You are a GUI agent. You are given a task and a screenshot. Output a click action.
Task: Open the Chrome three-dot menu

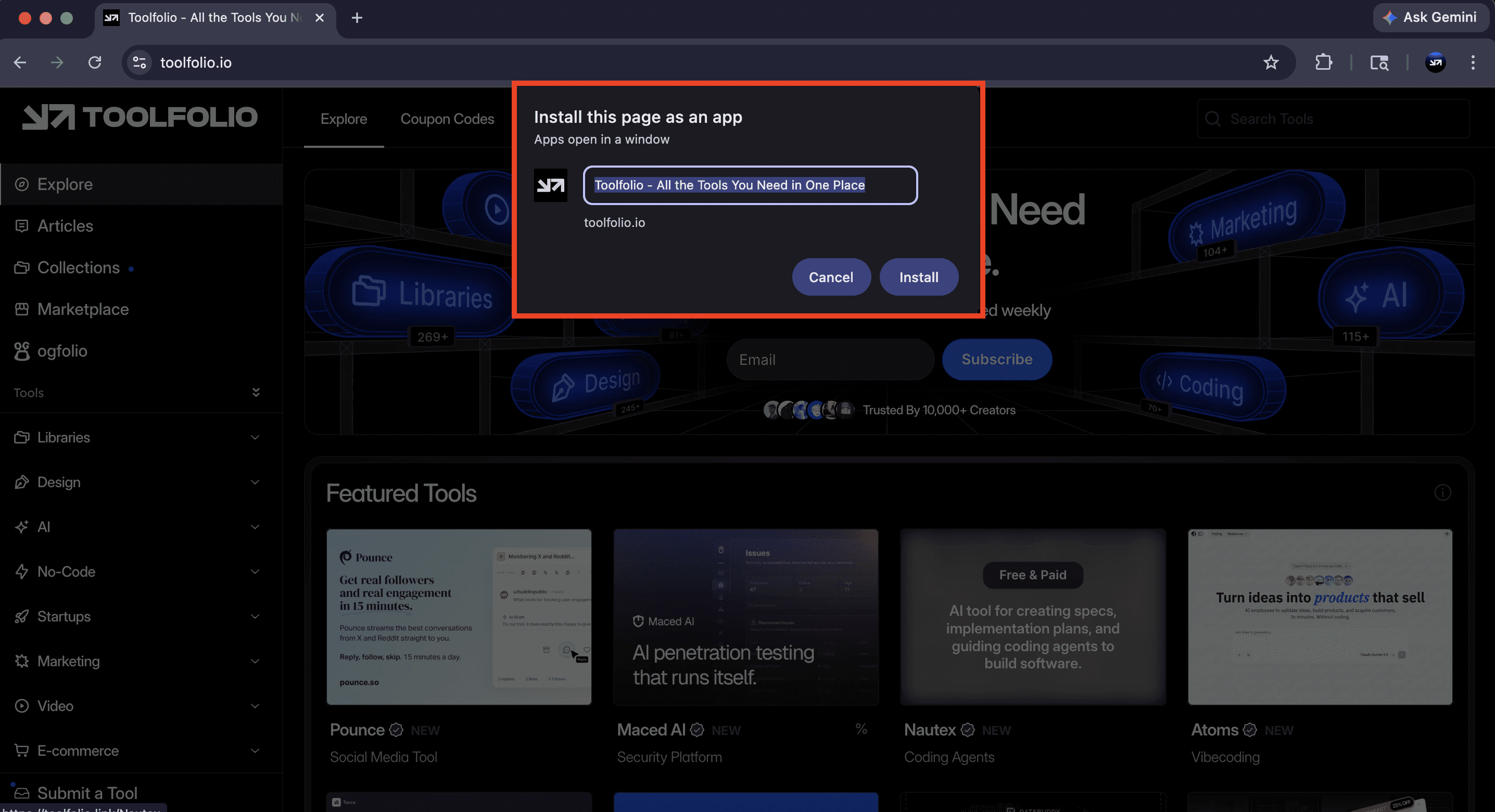(x=1473, y=62)
